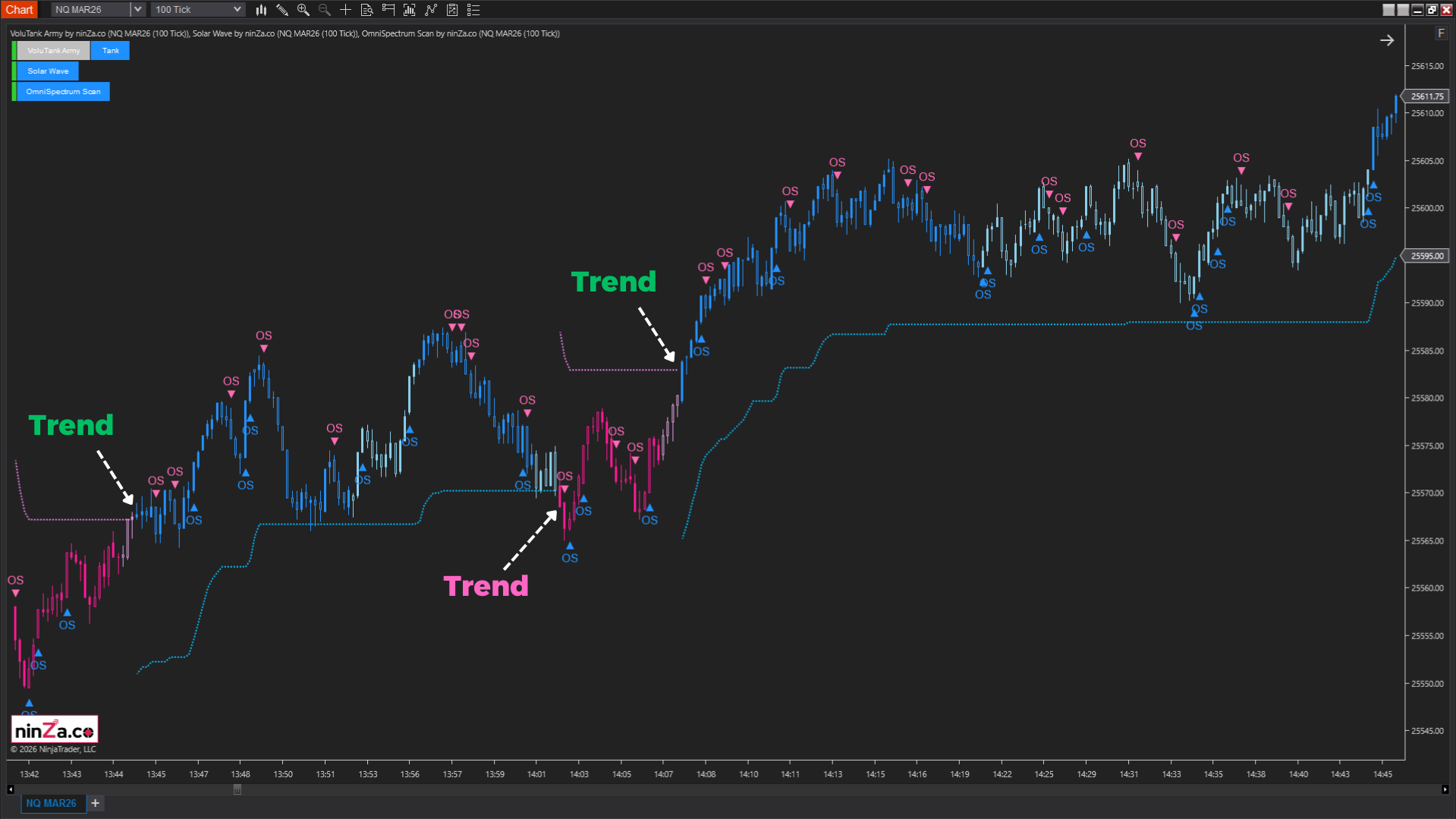Open the Indicators icon in toolbar

point(410,10)
